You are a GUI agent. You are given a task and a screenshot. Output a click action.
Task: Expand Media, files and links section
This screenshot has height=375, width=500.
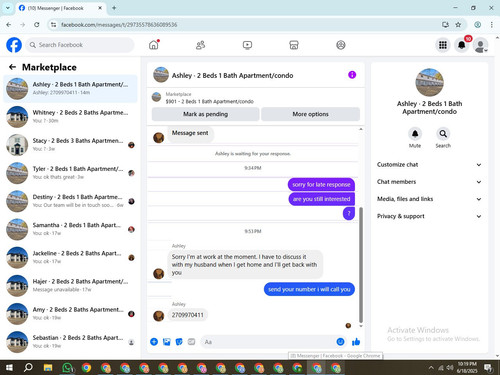coord(429,199)
